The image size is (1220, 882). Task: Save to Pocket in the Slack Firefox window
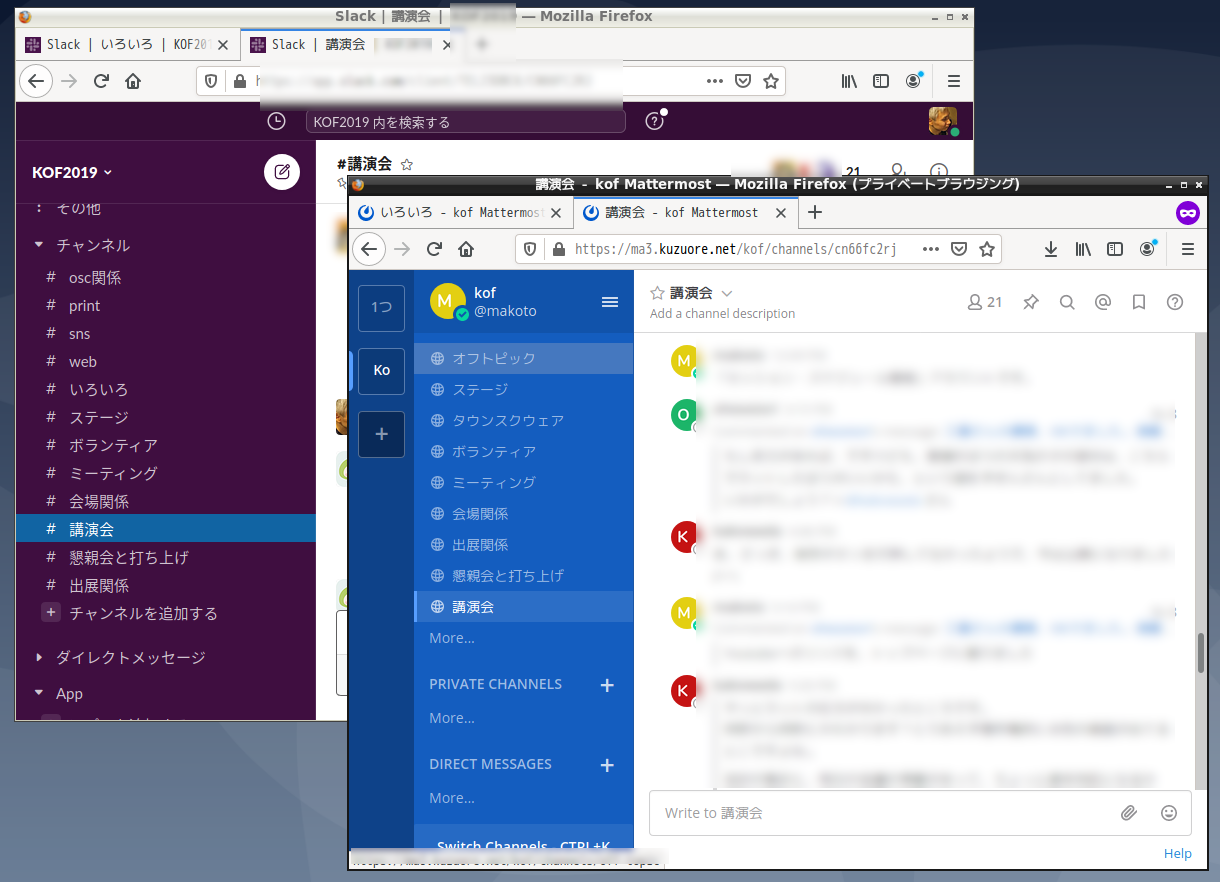(743, 81)
